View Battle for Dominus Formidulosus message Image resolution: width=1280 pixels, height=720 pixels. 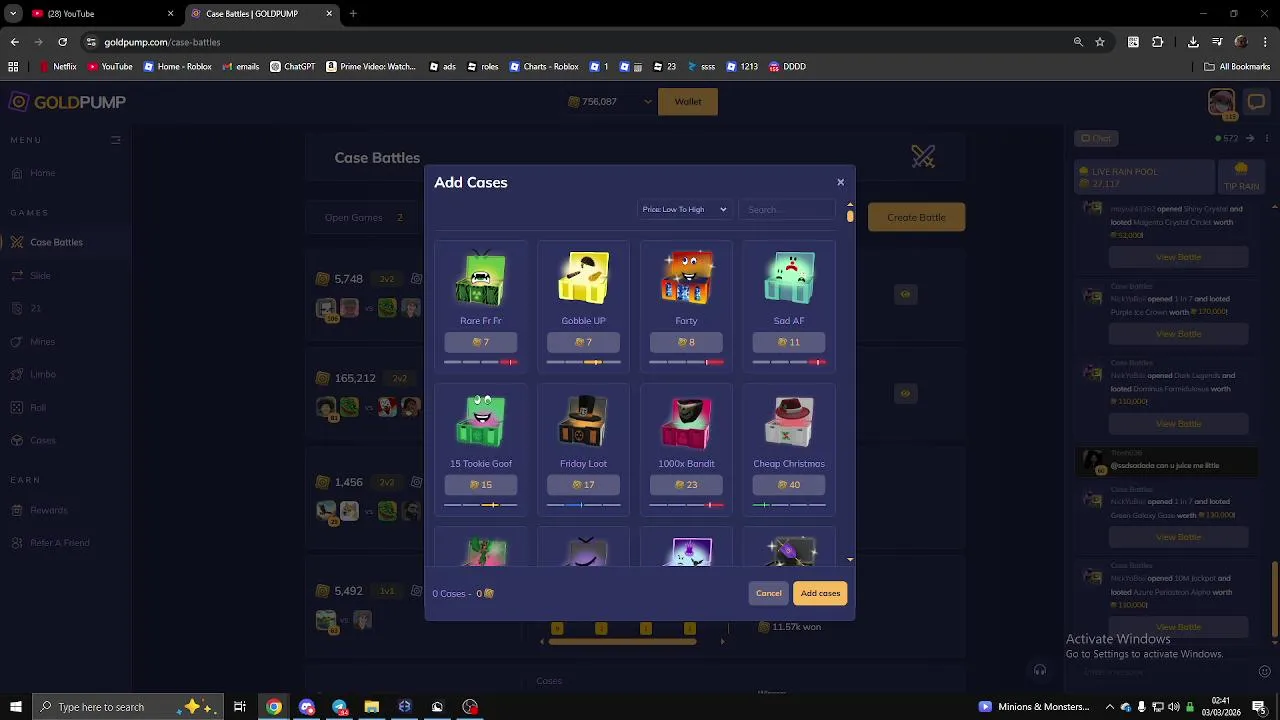[1179, 424]
